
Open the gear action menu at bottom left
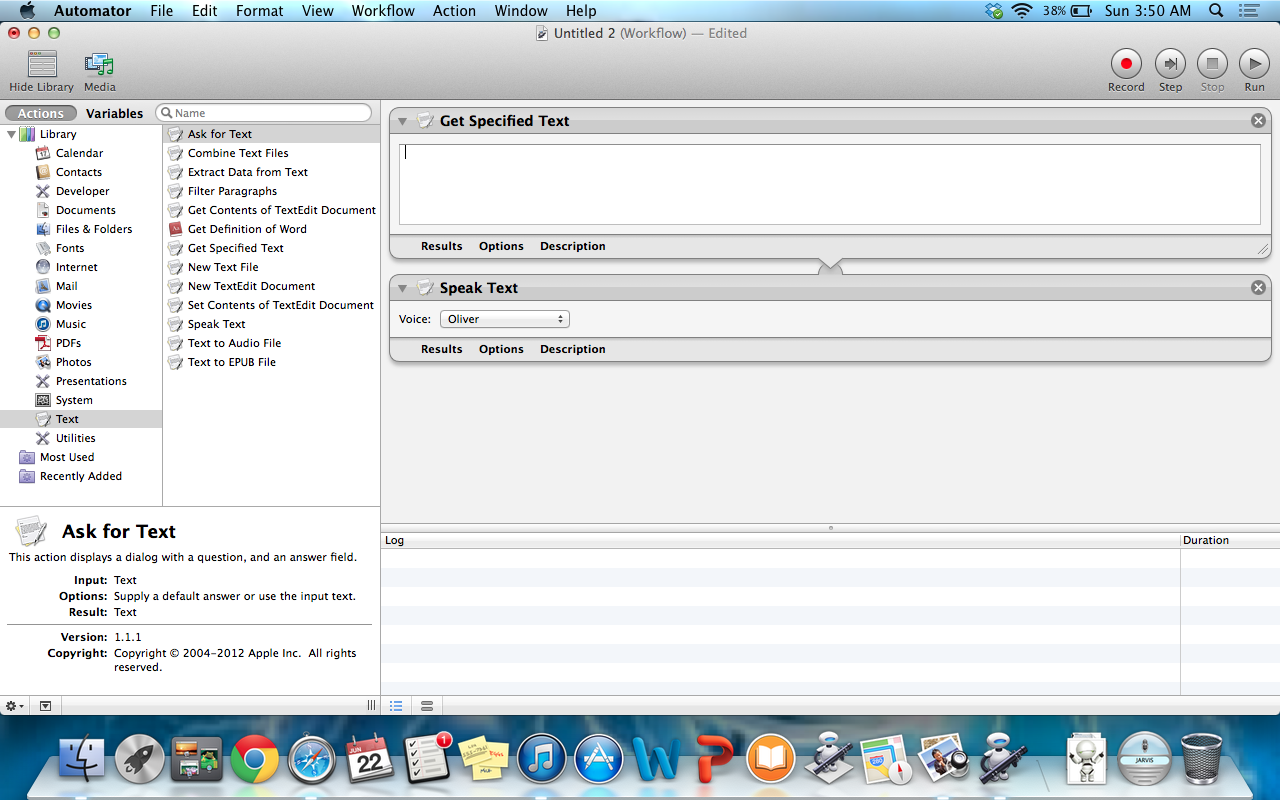[15, 706]
